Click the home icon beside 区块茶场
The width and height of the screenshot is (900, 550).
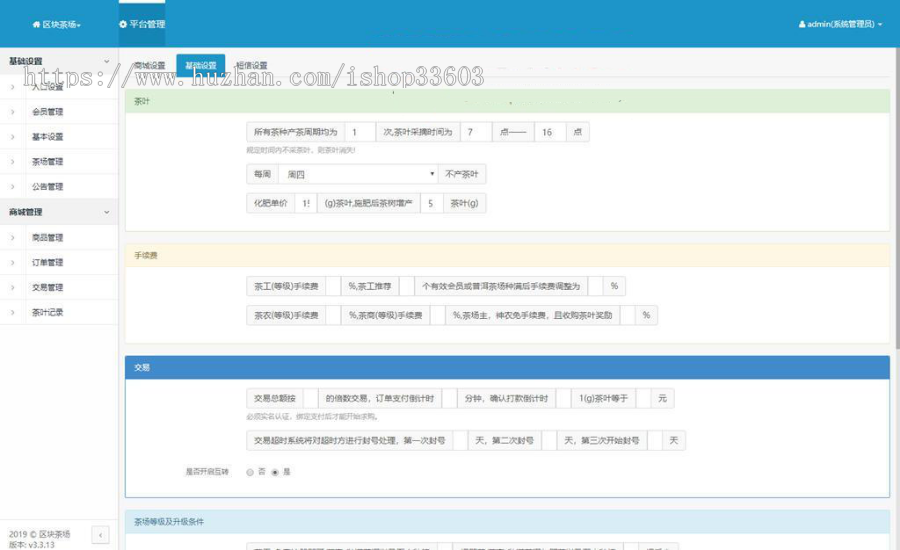[x=36, y=24]
